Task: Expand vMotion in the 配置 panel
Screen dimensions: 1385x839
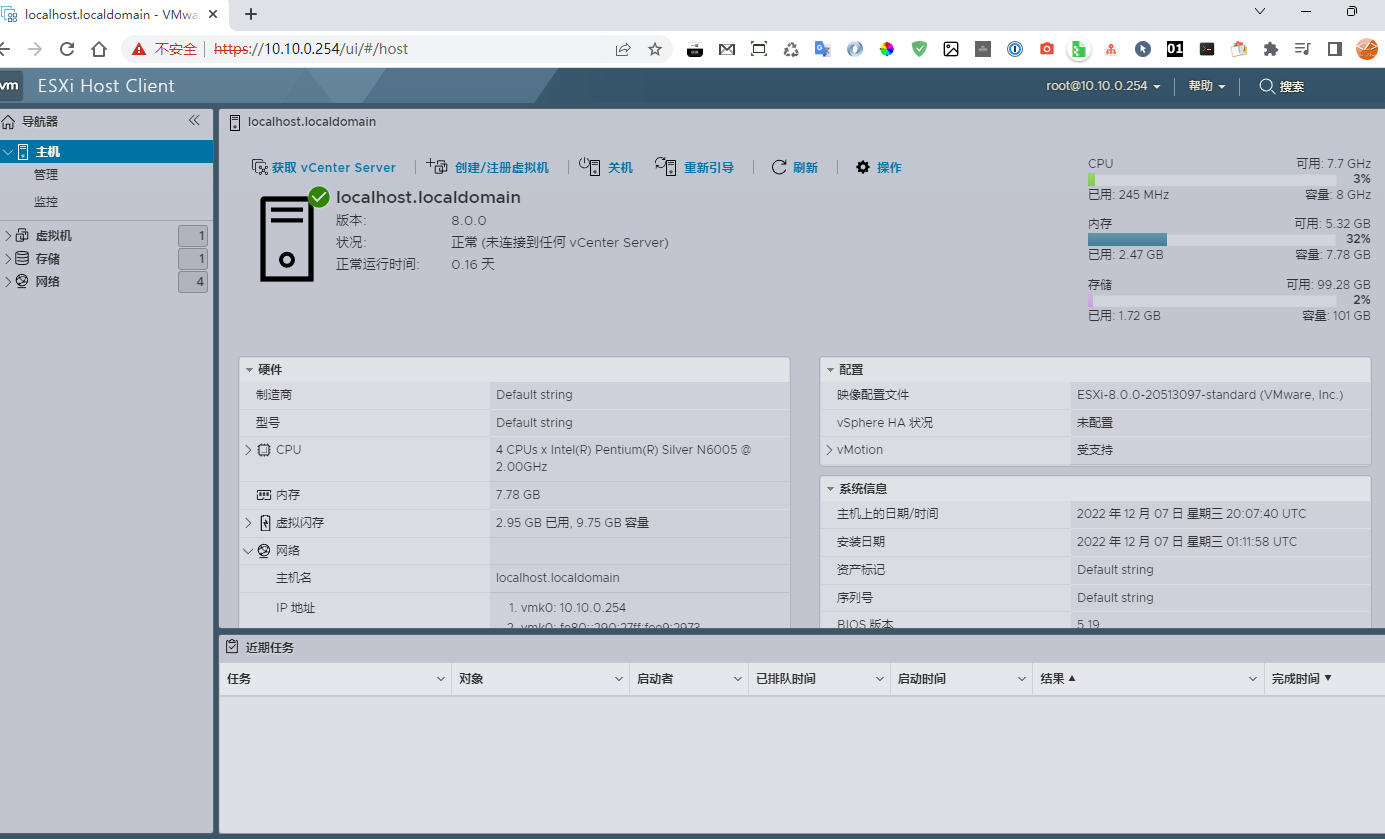Action: point(828,449)
